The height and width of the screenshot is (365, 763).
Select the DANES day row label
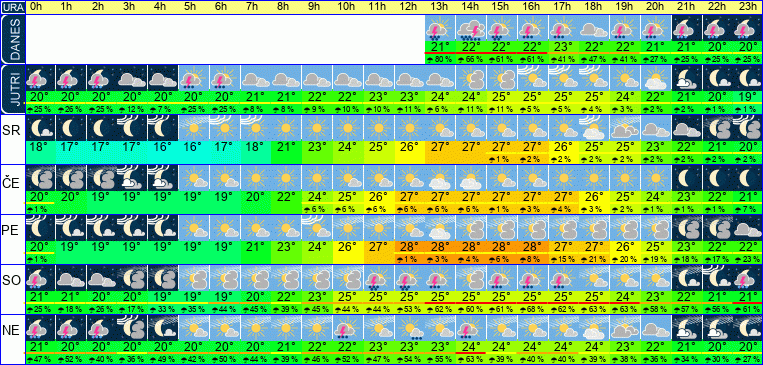[x=12, y=39]
